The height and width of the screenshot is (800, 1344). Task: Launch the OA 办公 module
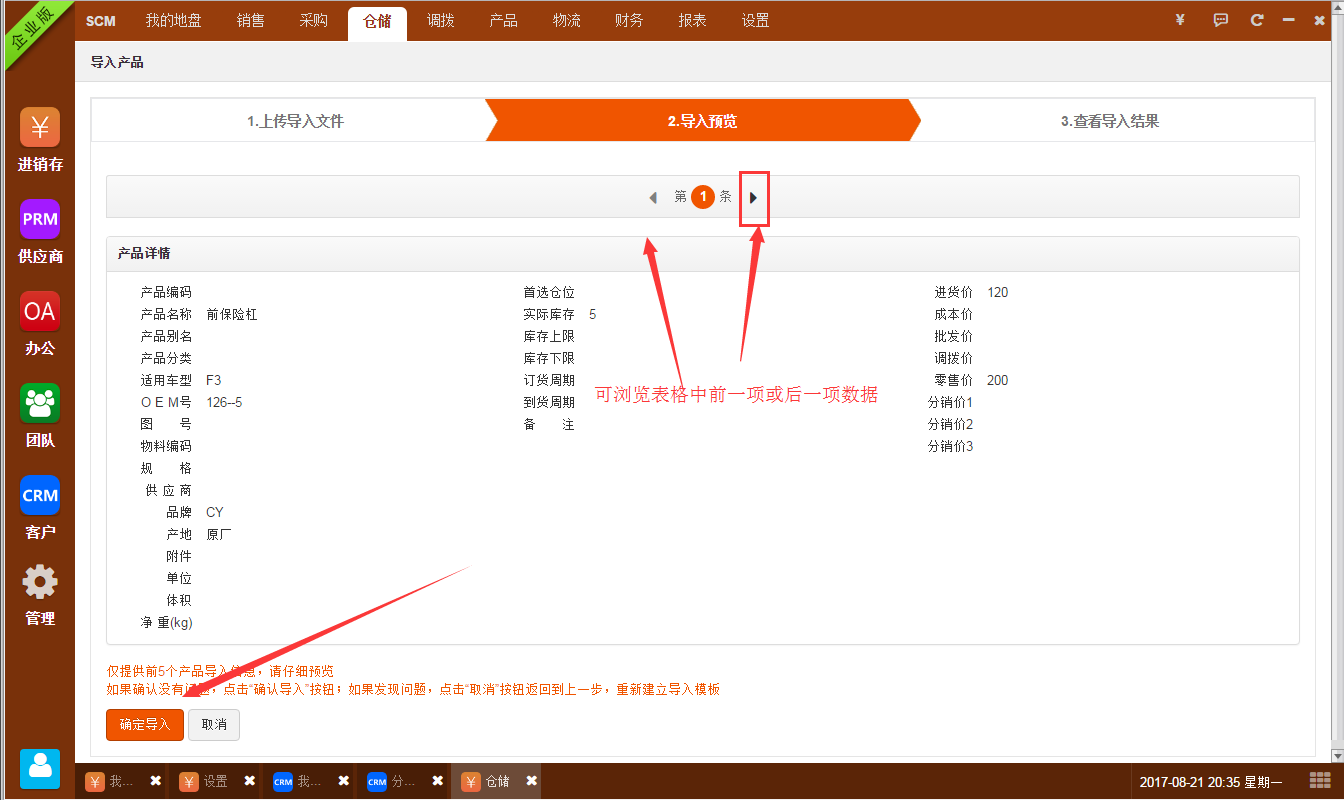tap(40, 312)
